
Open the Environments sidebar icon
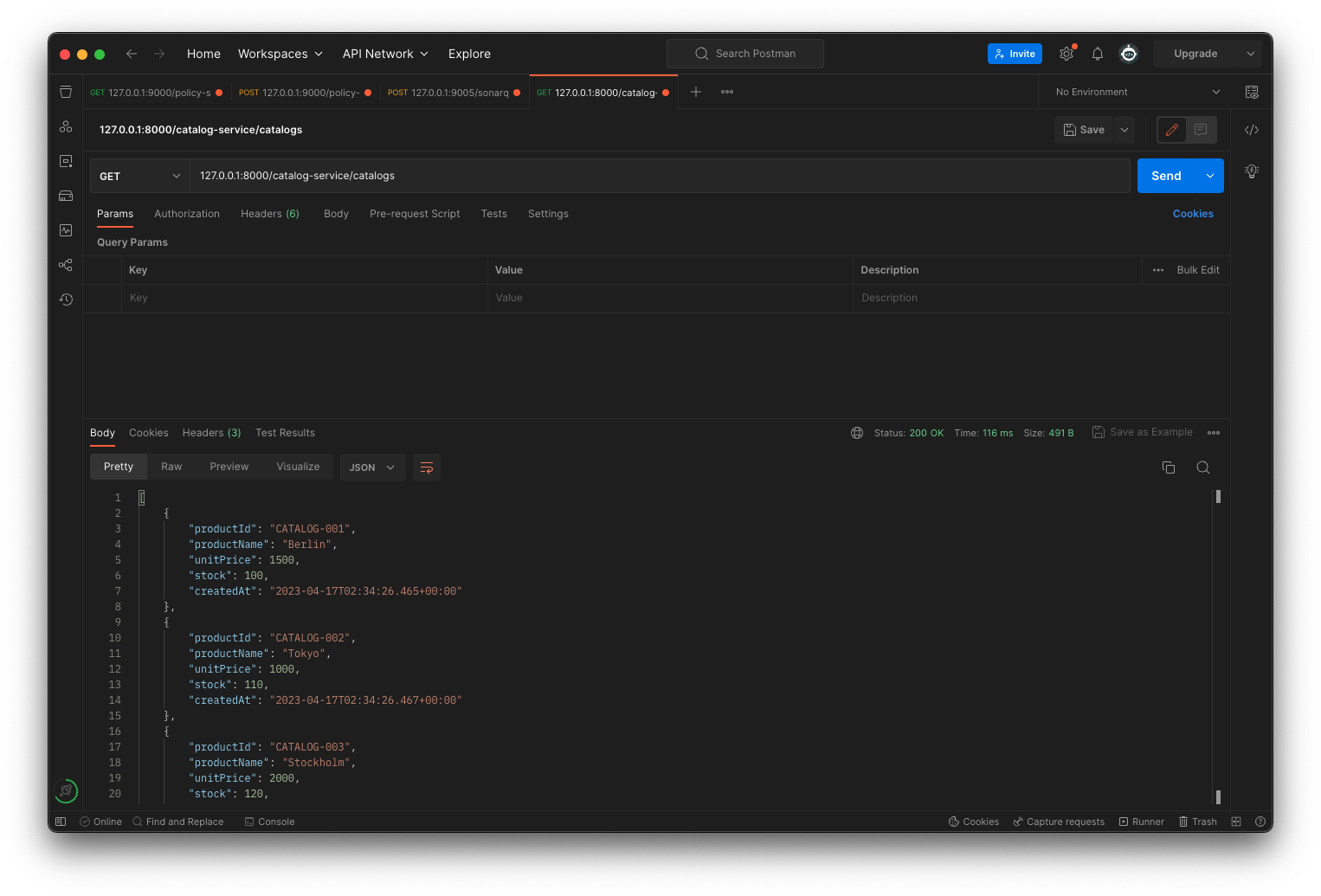(x=66, y=161)
